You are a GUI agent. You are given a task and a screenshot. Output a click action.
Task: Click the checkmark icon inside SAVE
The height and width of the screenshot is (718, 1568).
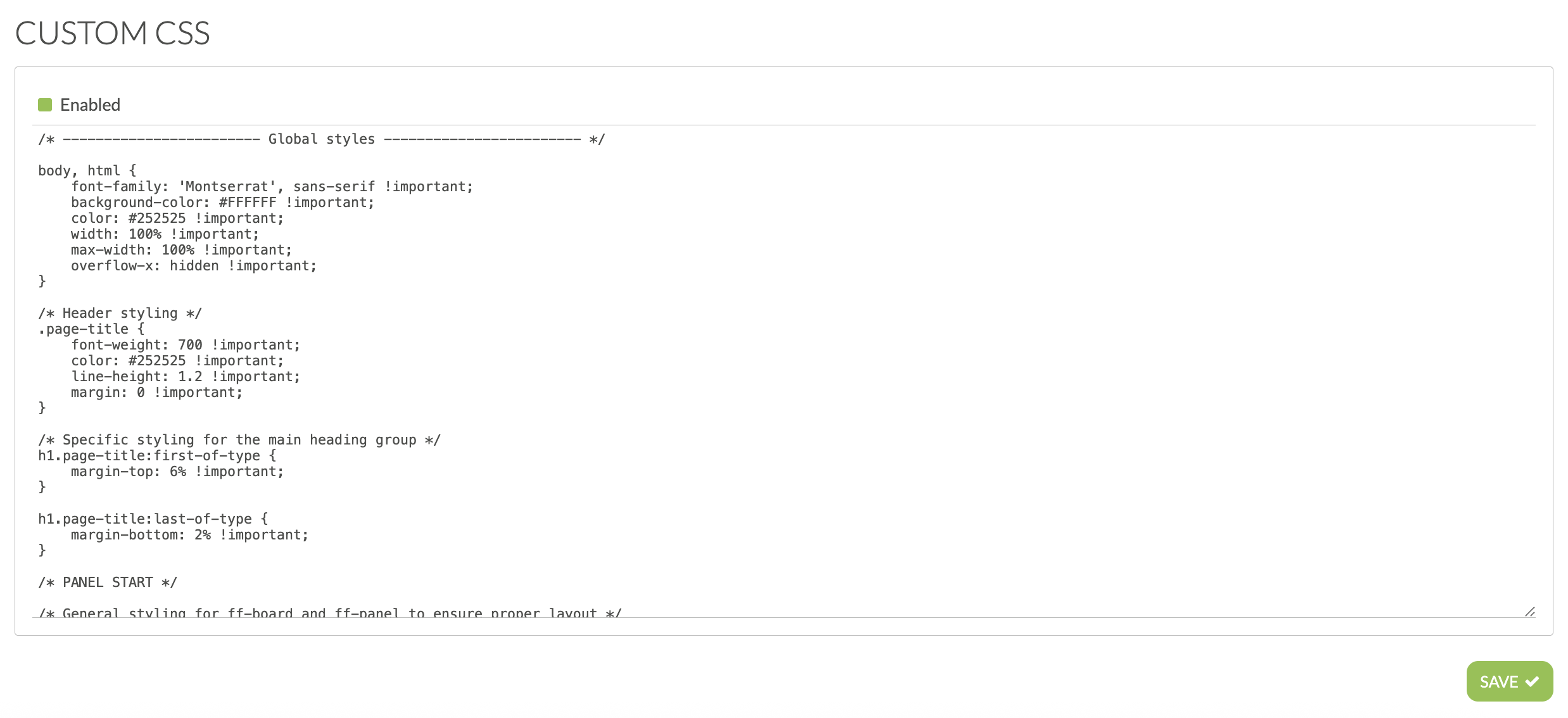pyautogui.click(x=1532, y=682)
